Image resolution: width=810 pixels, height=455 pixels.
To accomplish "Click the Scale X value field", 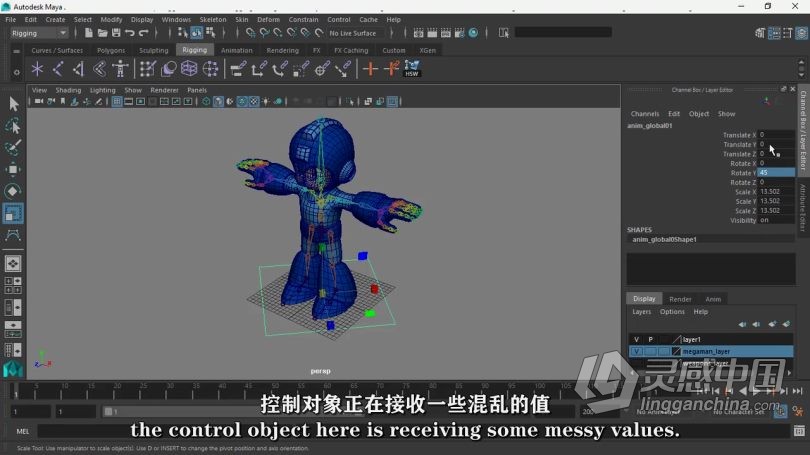I will point(775,192).
